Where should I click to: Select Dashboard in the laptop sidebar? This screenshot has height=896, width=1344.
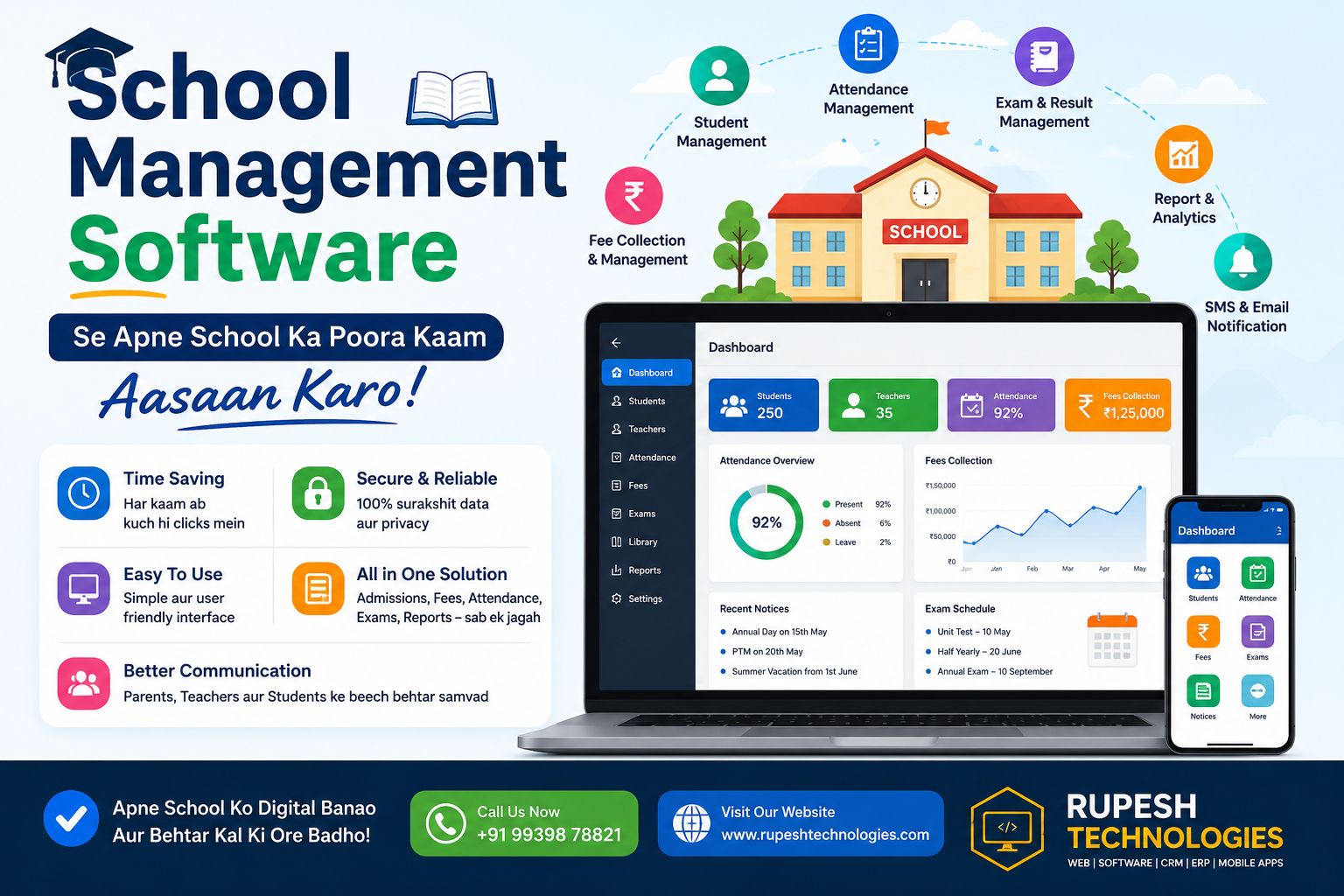coord(647,373)
